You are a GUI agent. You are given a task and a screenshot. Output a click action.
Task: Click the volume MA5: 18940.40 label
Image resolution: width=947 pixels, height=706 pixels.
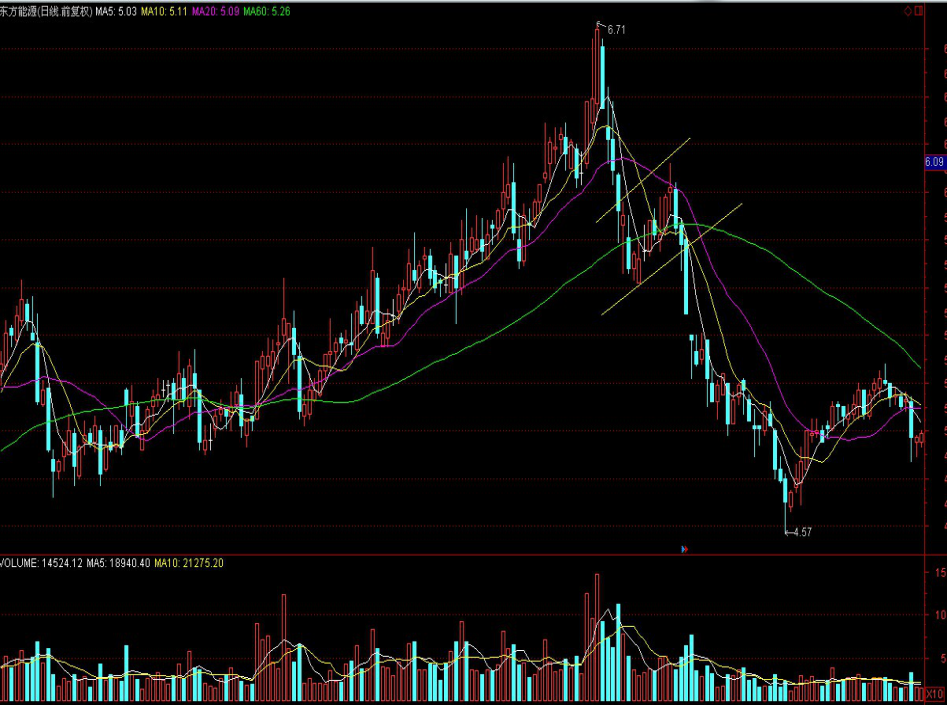pos(118,563)
